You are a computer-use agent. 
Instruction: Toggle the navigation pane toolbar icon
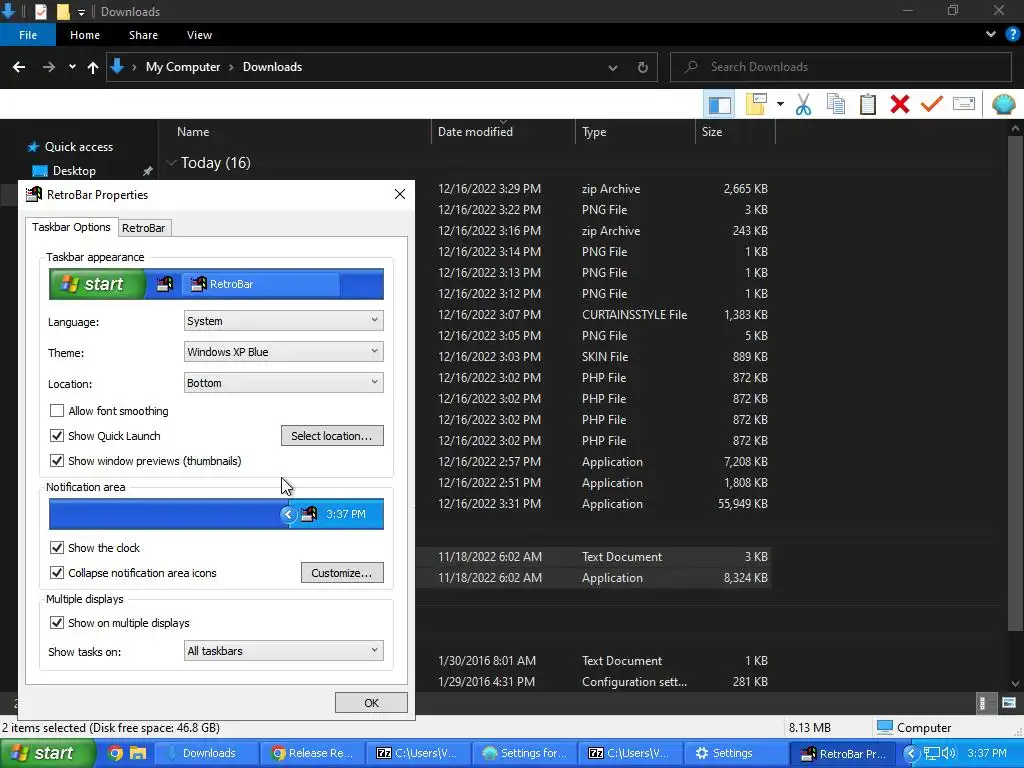coord(719,104)
